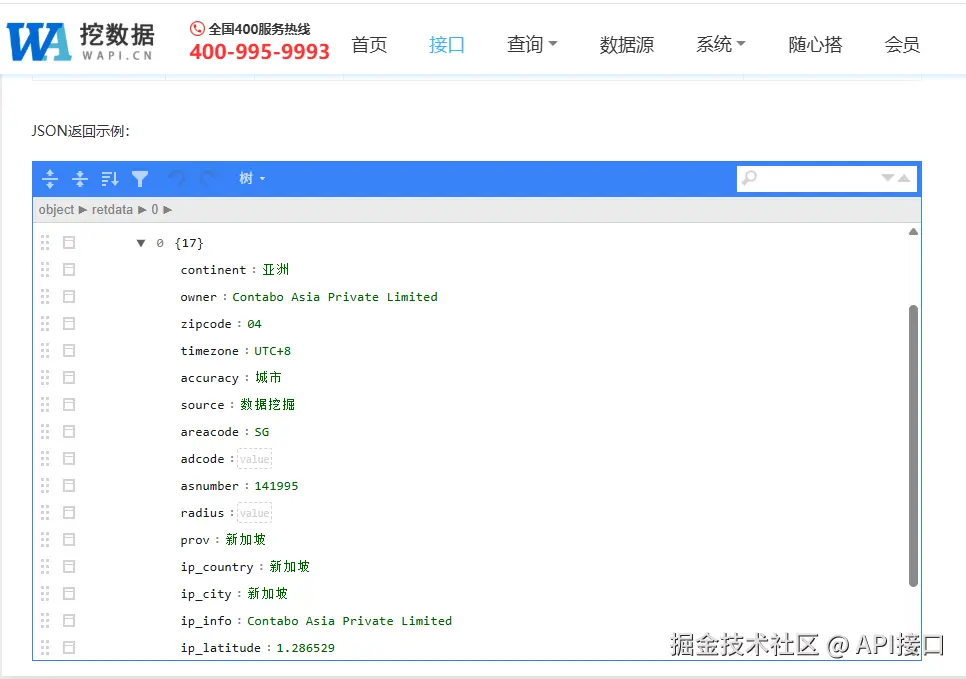
Task: Expand all fields in the JSON editor
Action: (x=50, y=179)
